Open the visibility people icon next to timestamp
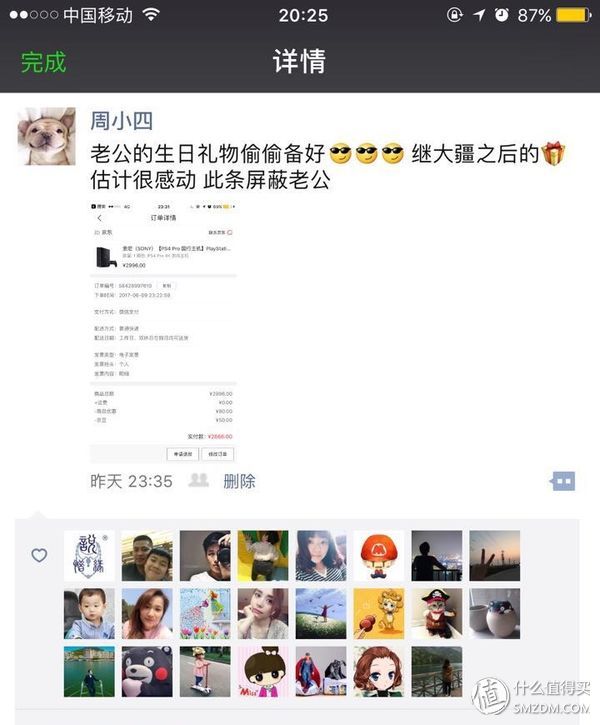Image resolution: width=600 pixels, height=725 pixels. [198, 480]
